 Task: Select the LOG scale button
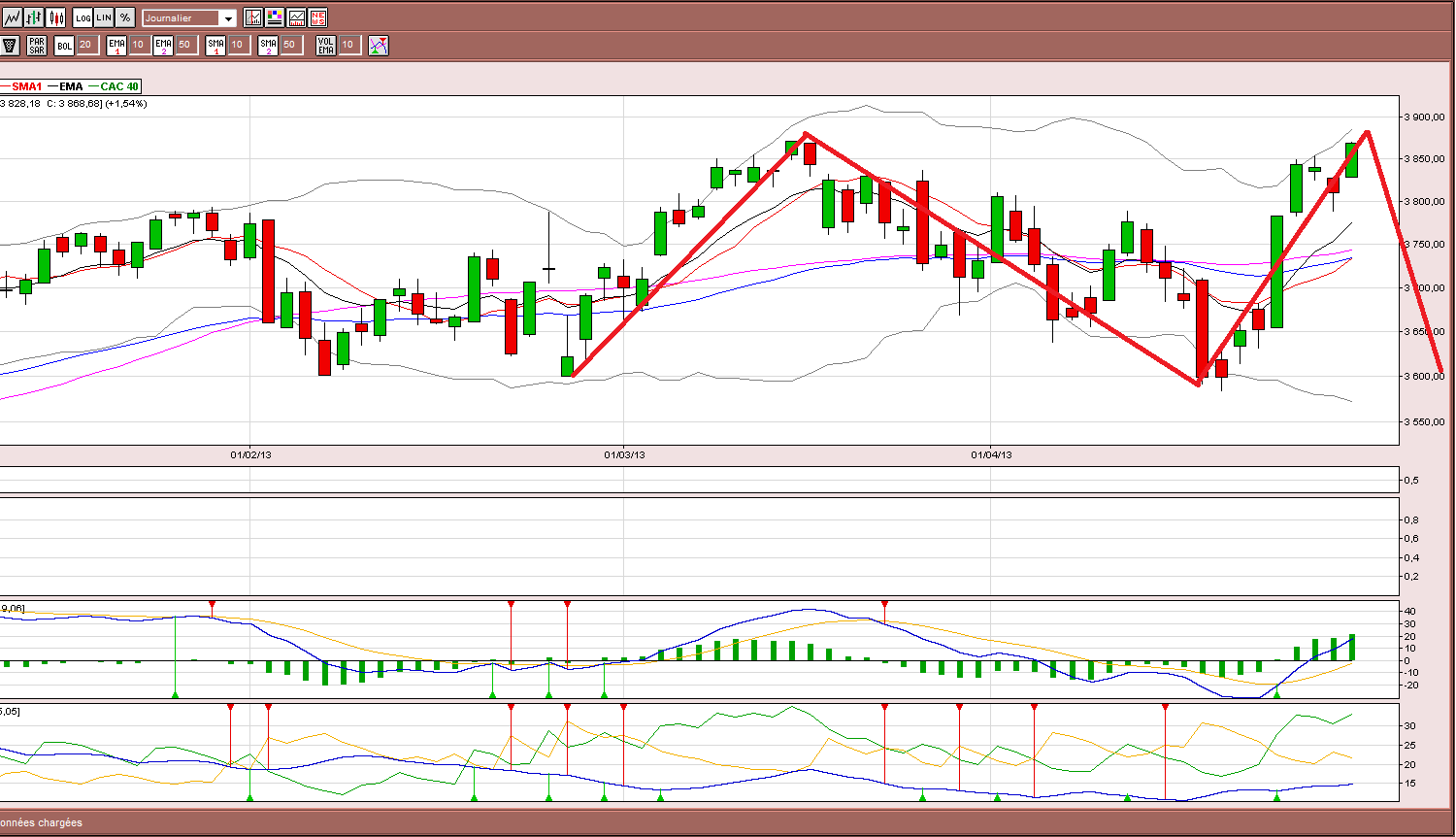(x=83, y=17)
